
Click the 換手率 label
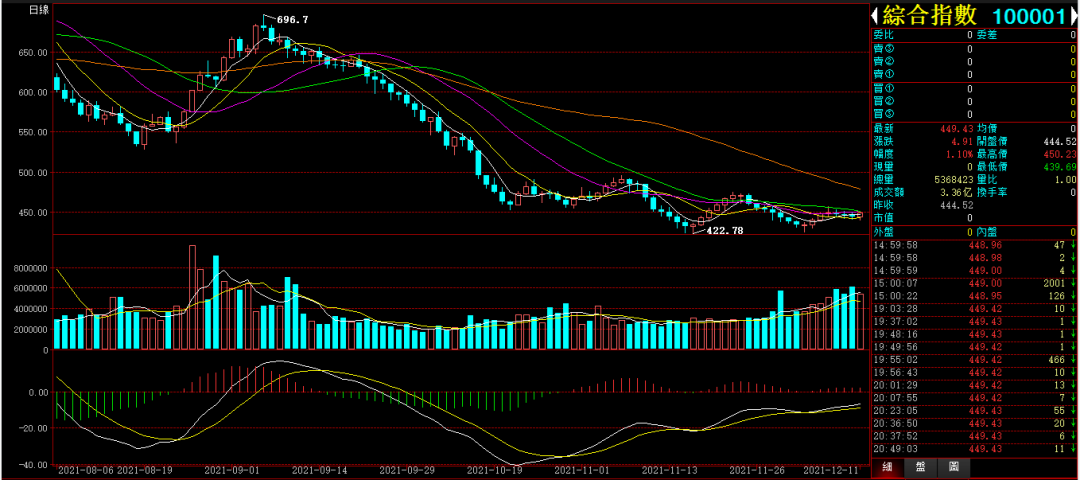(991, 193)
